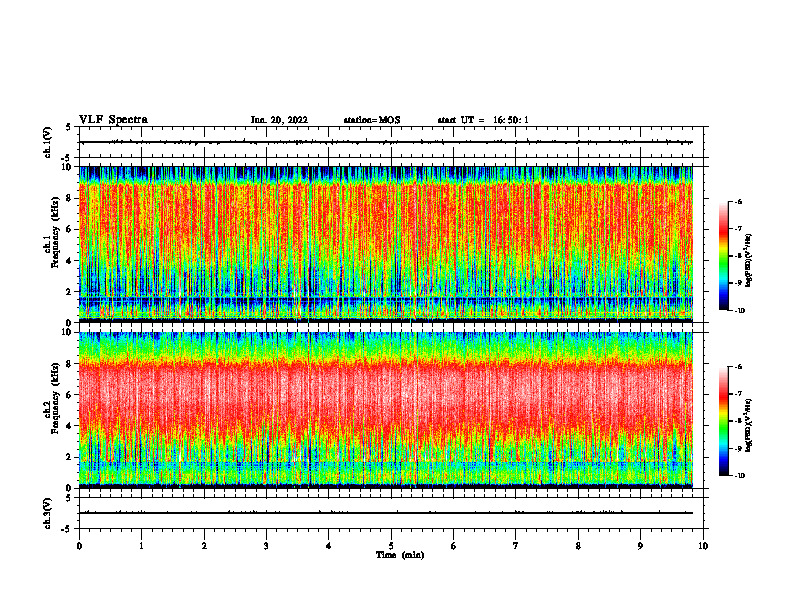Click time axis tick label "1"
The image size is (792, 612).
click(x=141, y=546)
